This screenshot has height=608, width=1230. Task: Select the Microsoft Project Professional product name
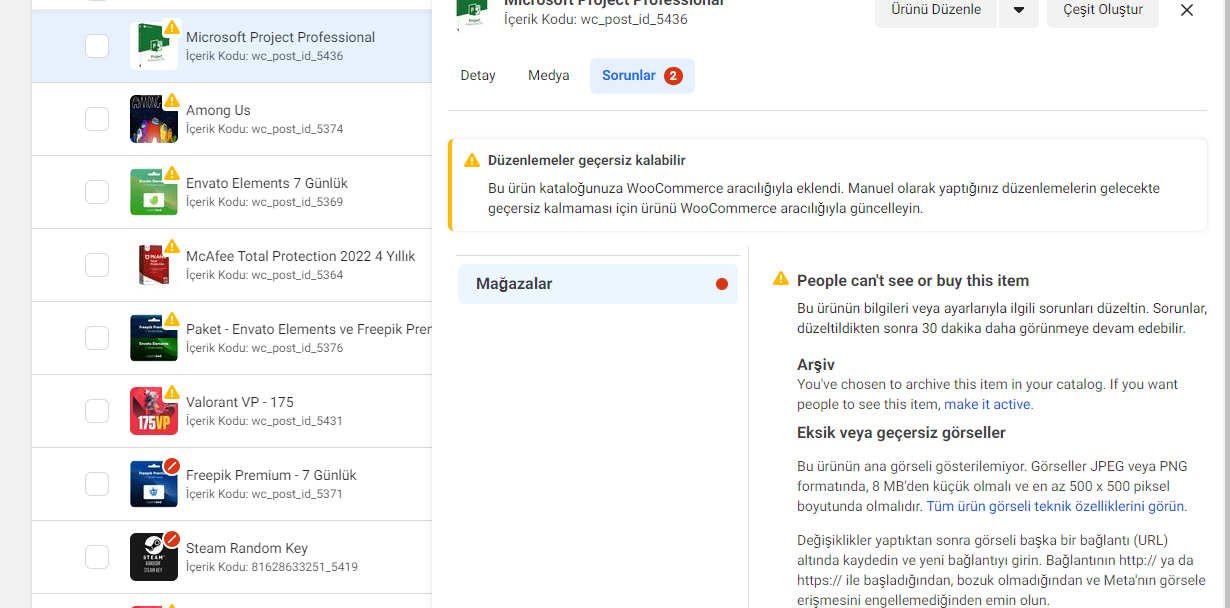click(281, 37)
